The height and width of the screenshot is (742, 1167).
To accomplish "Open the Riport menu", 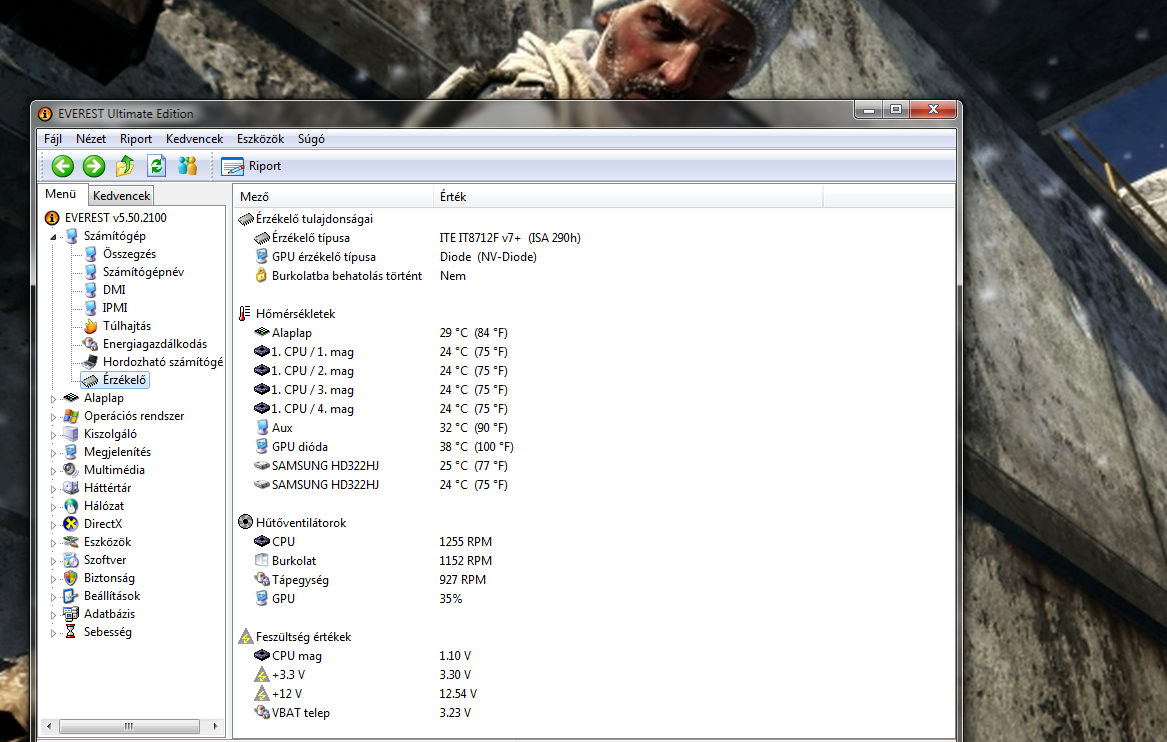I will tap(135, 138).
